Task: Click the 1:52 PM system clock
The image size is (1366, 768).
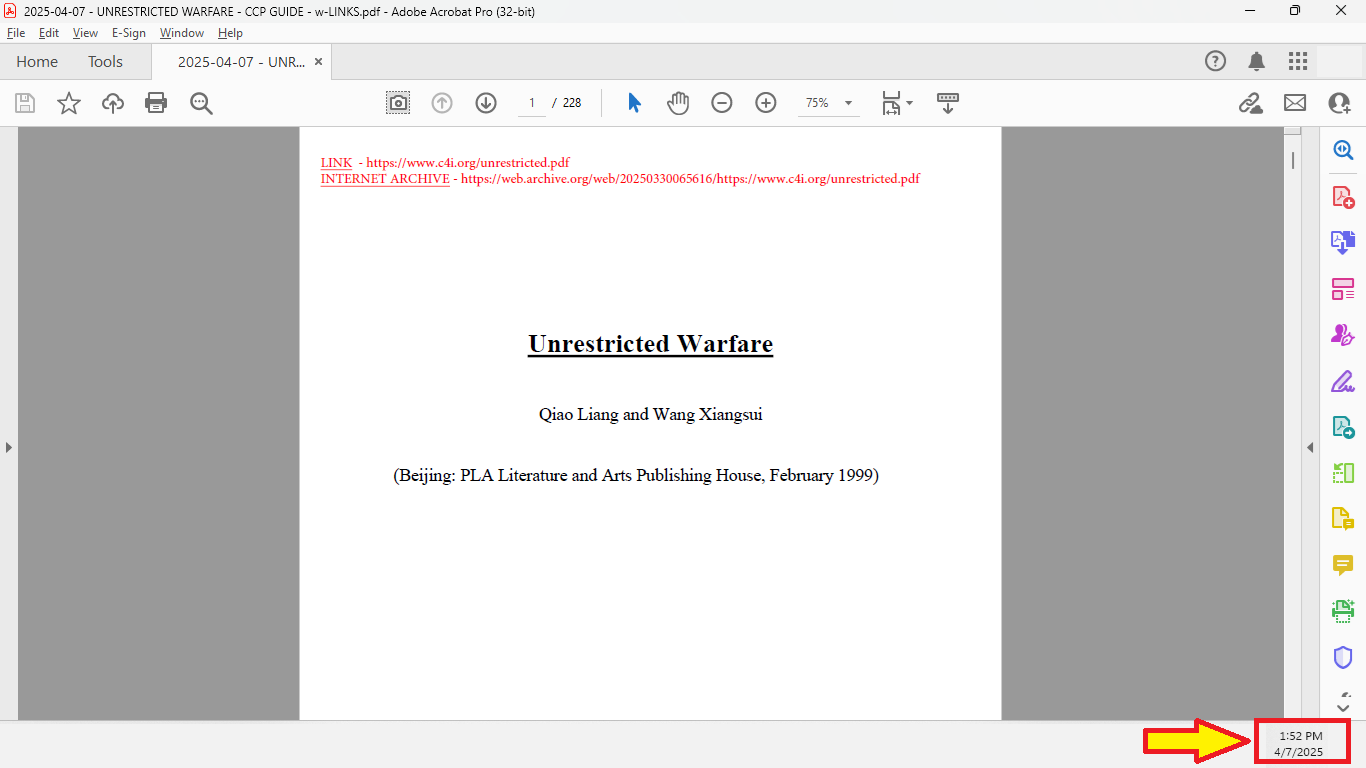Action: [x=1300, y=736]
